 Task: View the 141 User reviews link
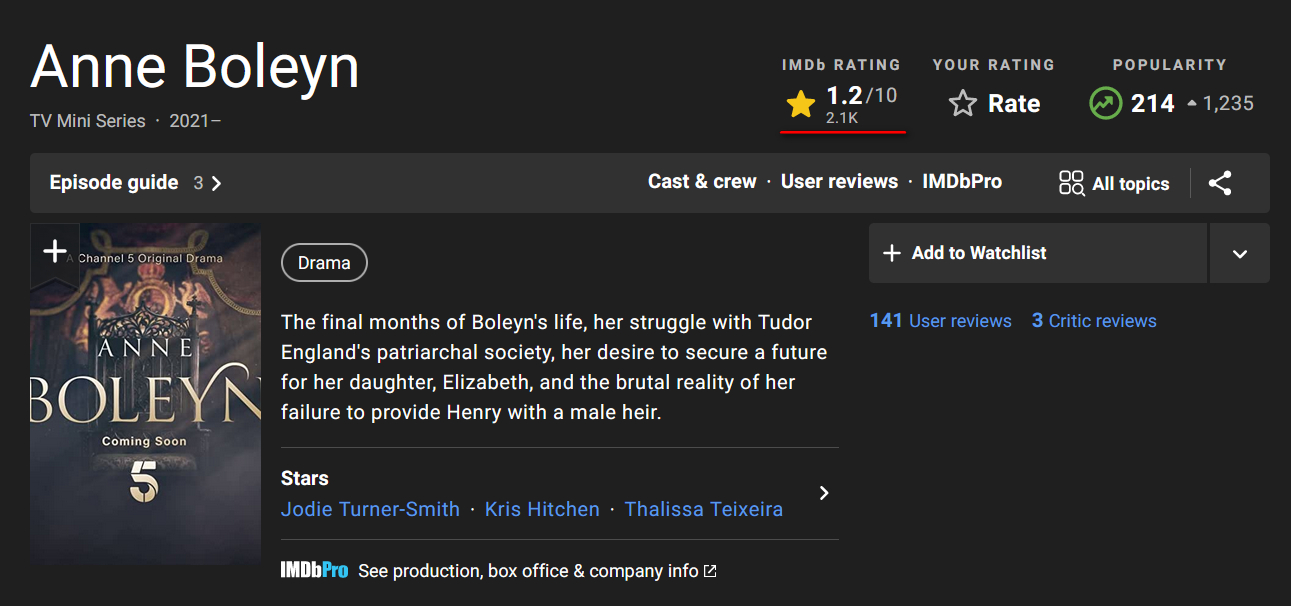coord(940,321)
